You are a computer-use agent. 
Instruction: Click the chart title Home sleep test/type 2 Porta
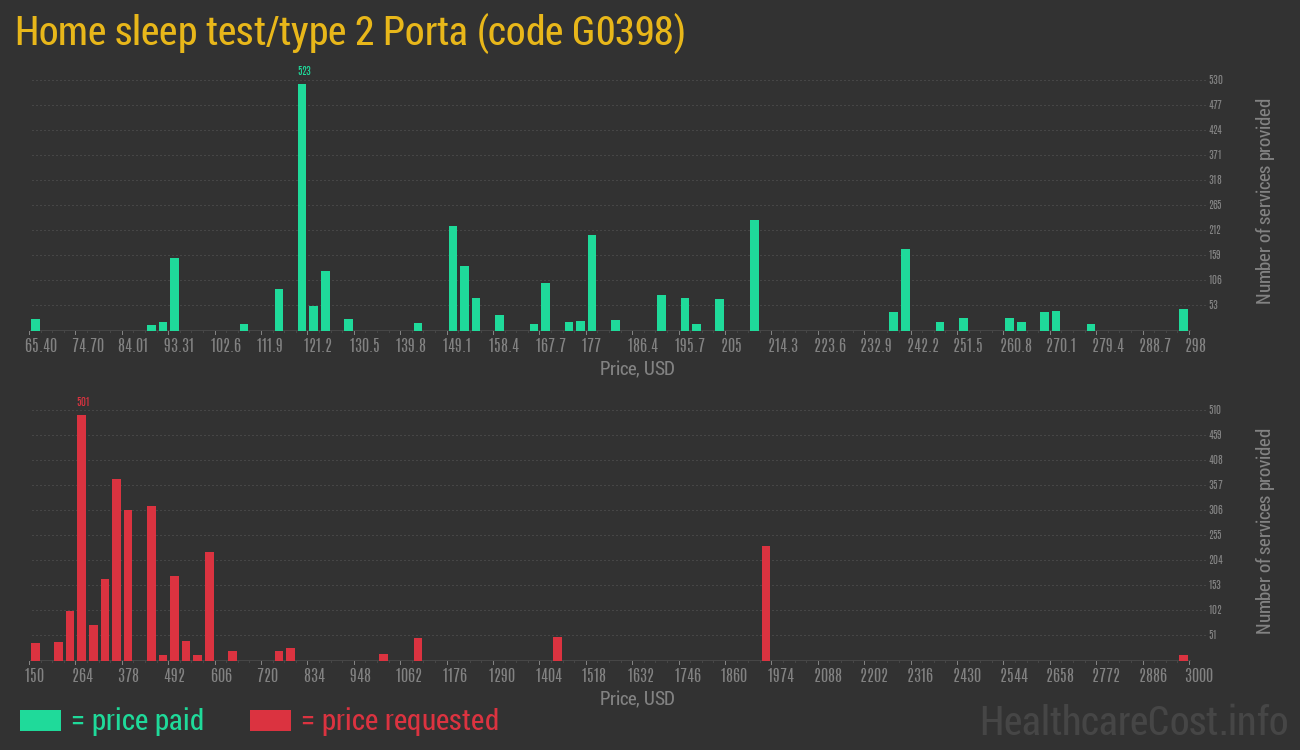350,31
